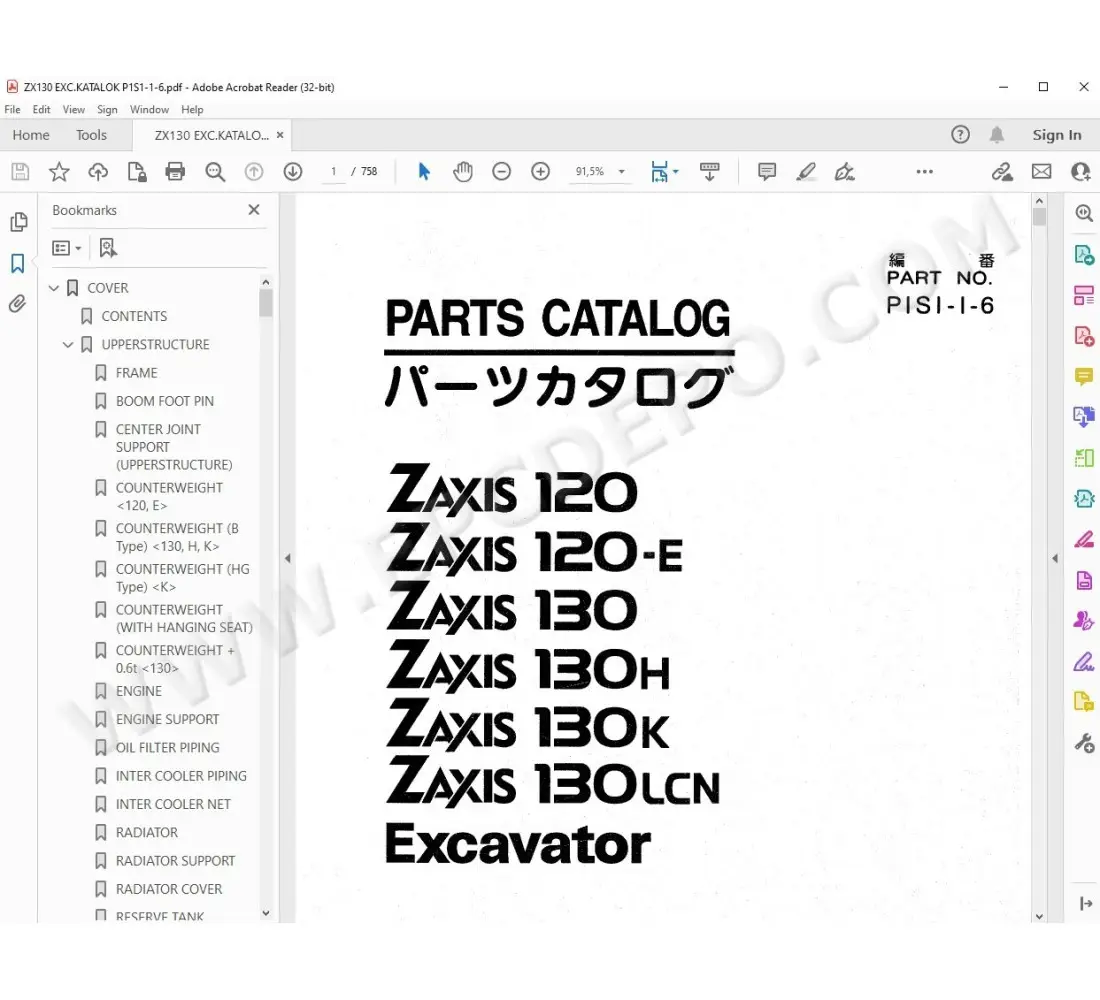Viewport: 1100px width, 1000px height.
Task: Zoom in using the plus magnifier icon
Action: pyautogui.click(x=540, y=171)
